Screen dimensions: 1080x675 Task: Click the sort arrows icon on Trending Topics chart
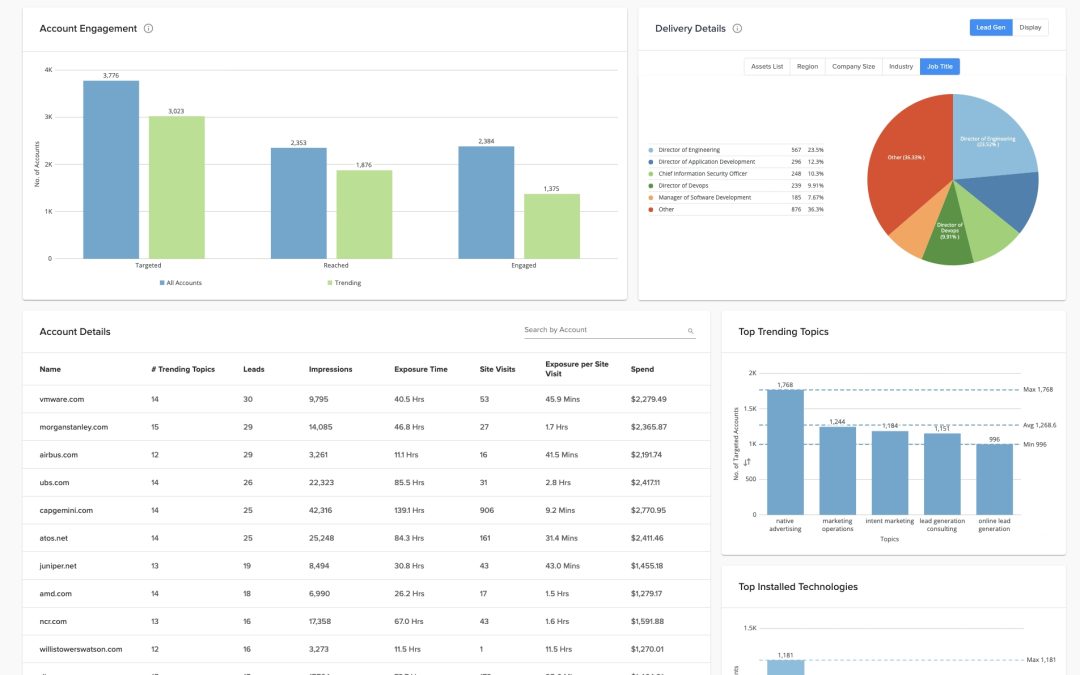pyautogui.click(x=747, y=462)
